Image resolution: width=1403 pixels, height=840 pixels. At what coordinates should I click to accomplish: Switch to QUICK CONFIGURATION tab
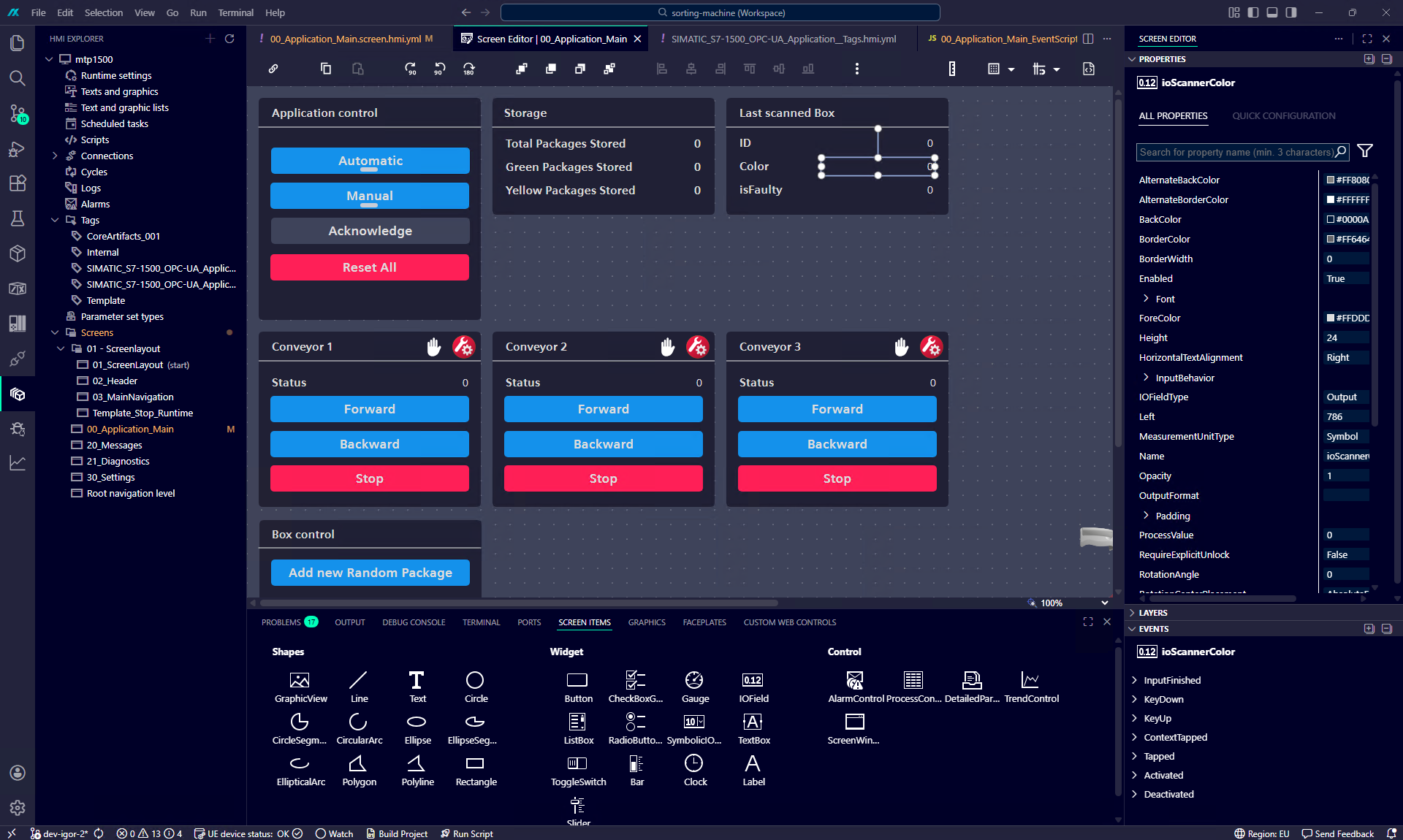tap(1284, 115)
